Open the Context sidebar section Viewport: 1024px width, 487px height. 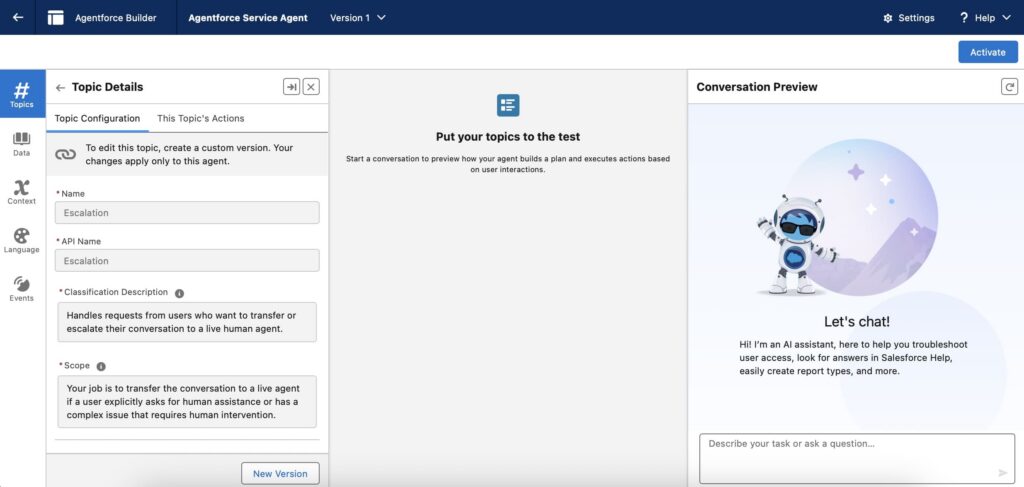tap(22, 193)
